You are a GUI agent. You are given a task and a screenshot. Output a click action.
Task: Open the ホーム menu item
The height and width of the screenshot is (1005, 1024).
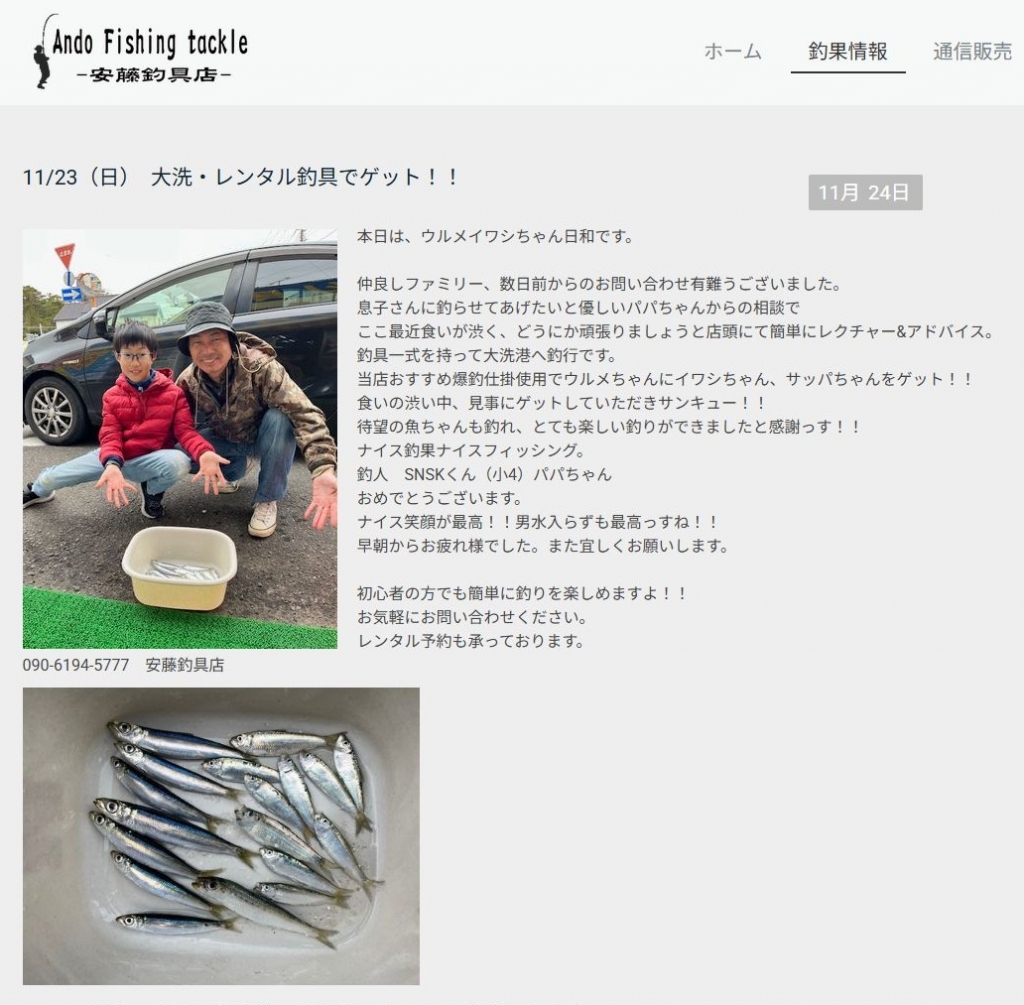click(733, 51)
